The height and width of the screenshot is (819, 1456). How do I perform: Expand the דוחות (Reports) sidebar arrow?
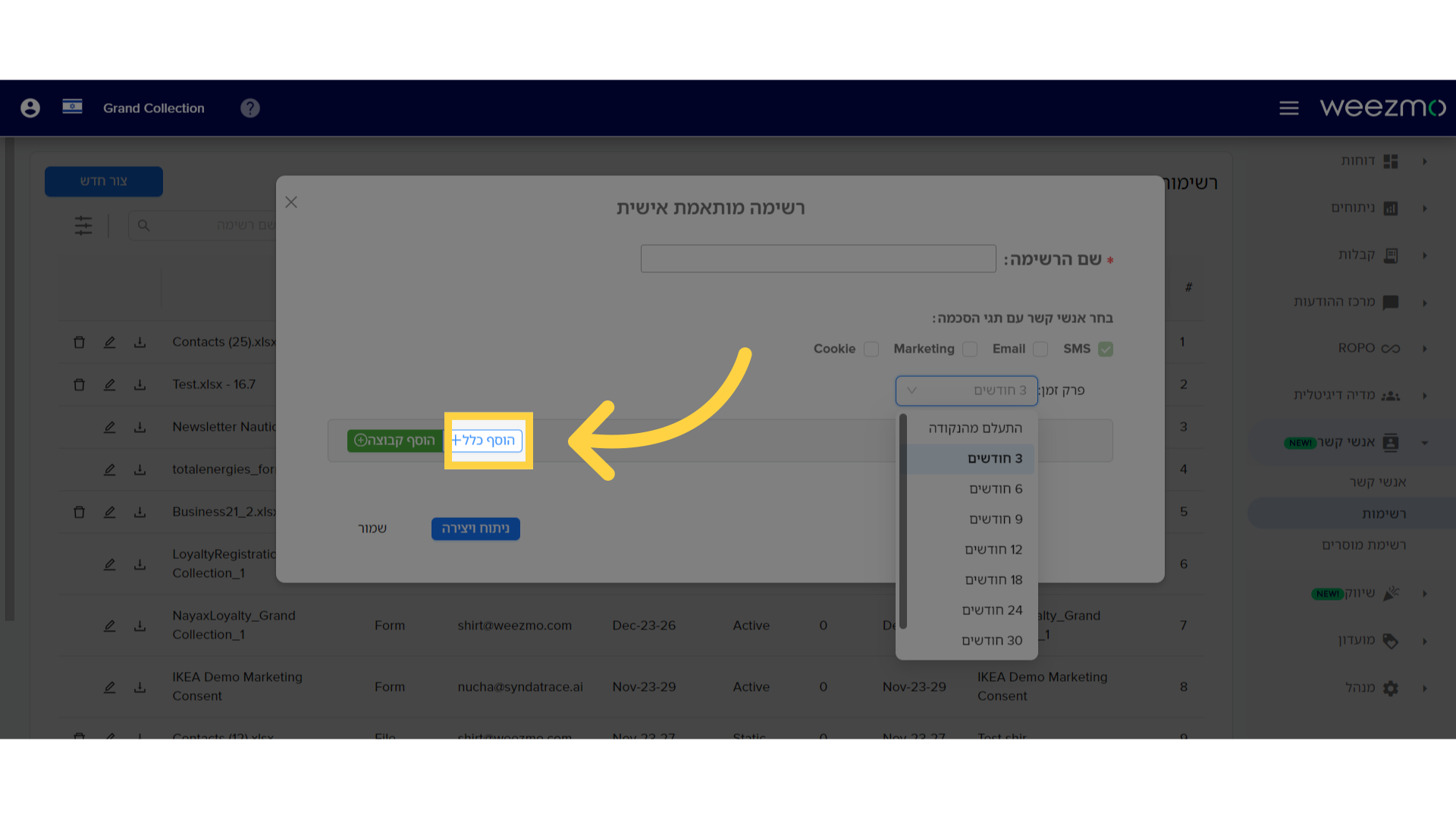pos(1425,162)
